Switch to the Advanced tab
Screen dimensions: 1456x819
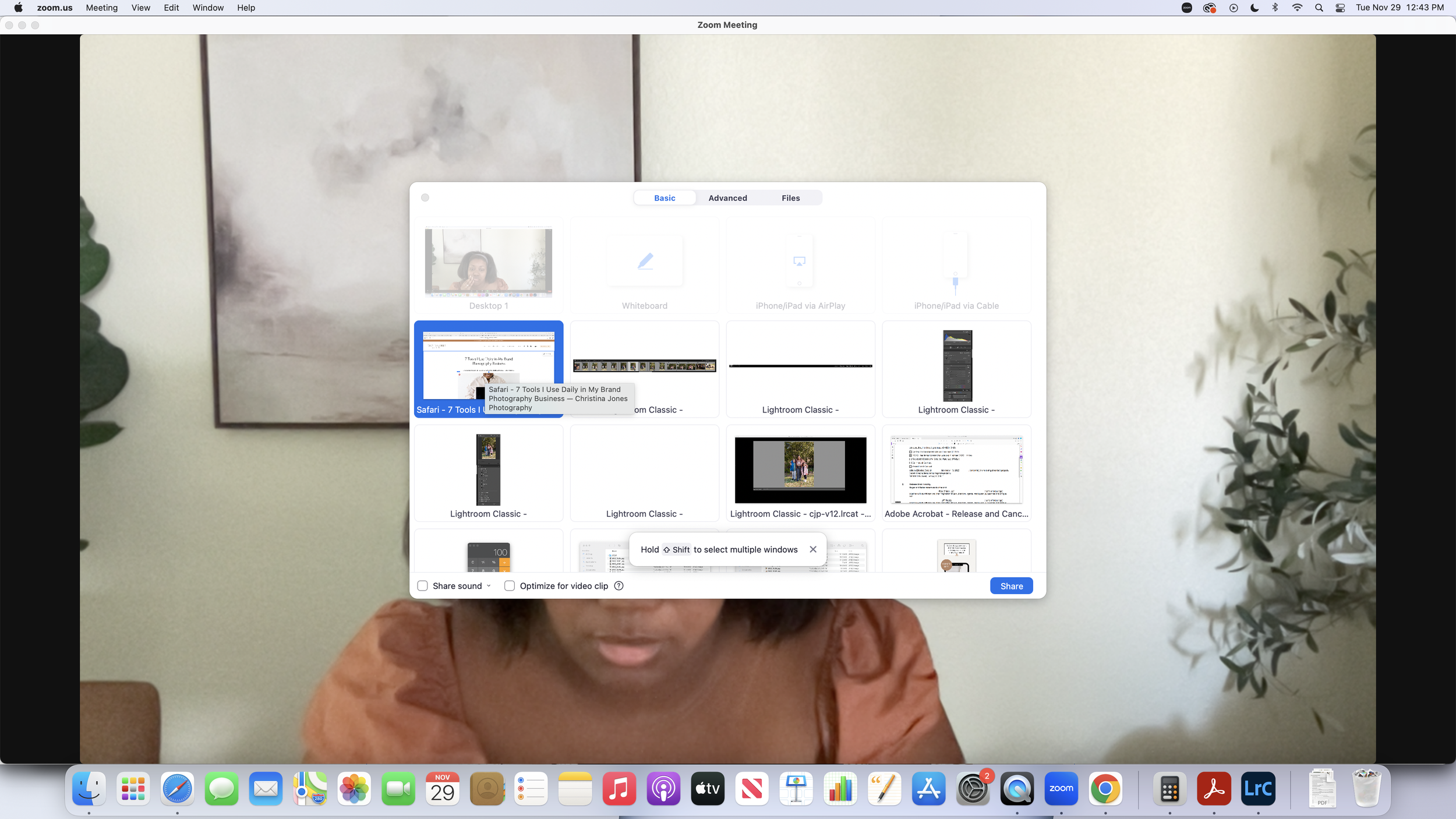727,198
